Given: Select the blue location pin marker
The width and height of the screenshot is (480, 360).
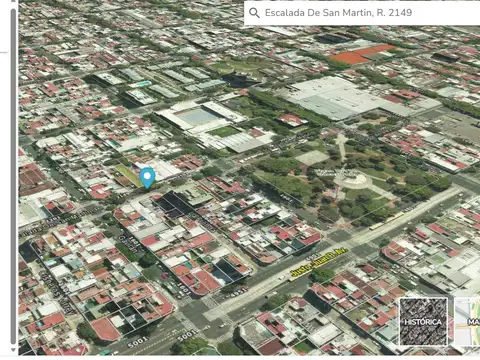Looking at the screenshot, I should [x=147, y=178].
